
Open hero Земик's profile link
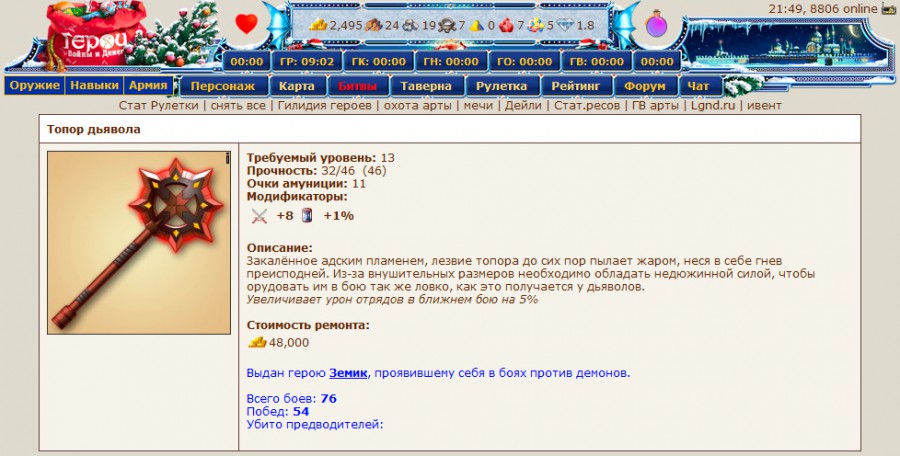coord(348,373)
